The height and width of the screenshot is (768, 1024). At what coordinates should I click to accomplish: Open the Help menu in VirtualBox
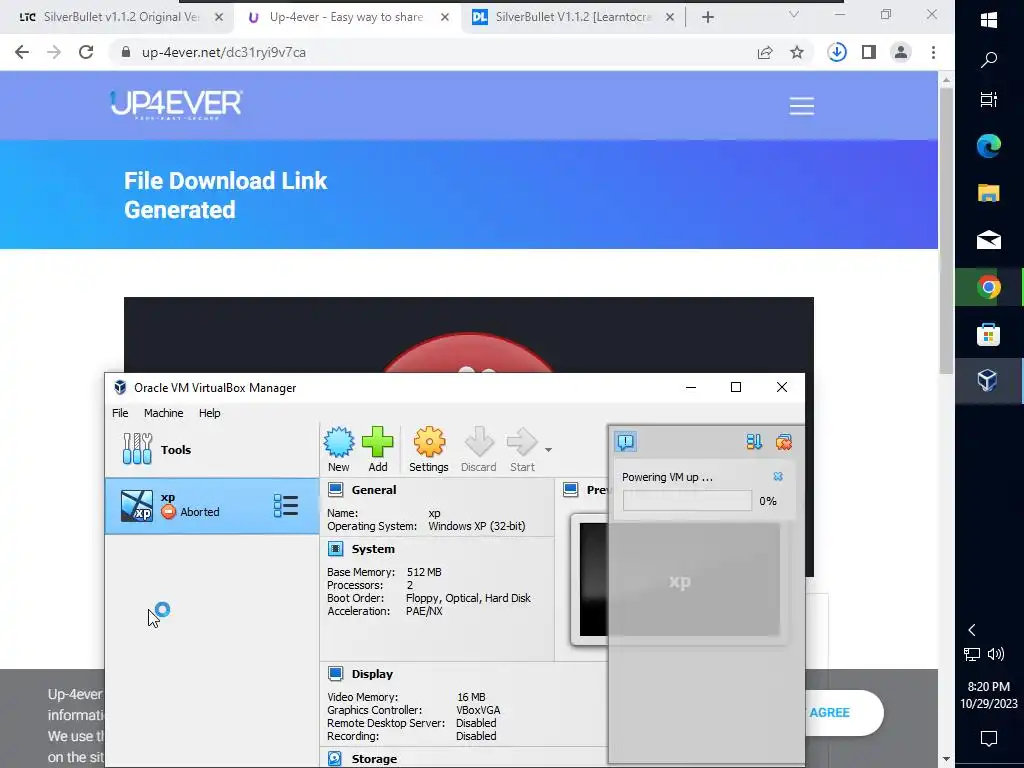click(x=210, y=413)
